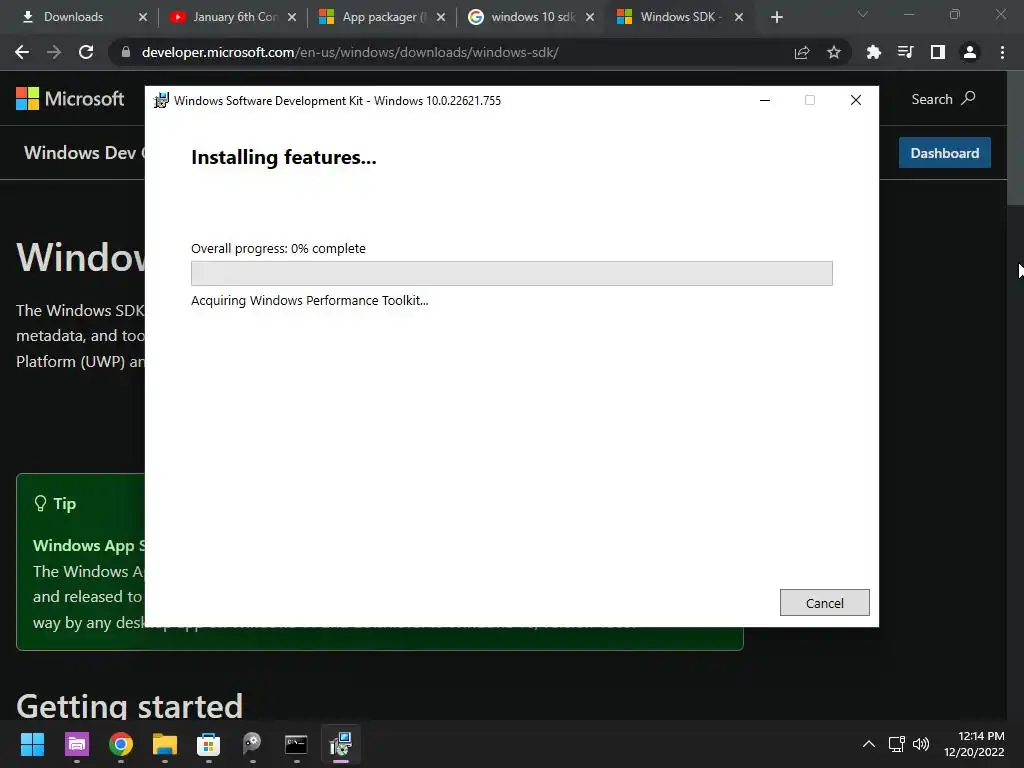Switch to the Downloads browser tab
Viewport: 1024px width, 768px height.
(x=73, y=17)
